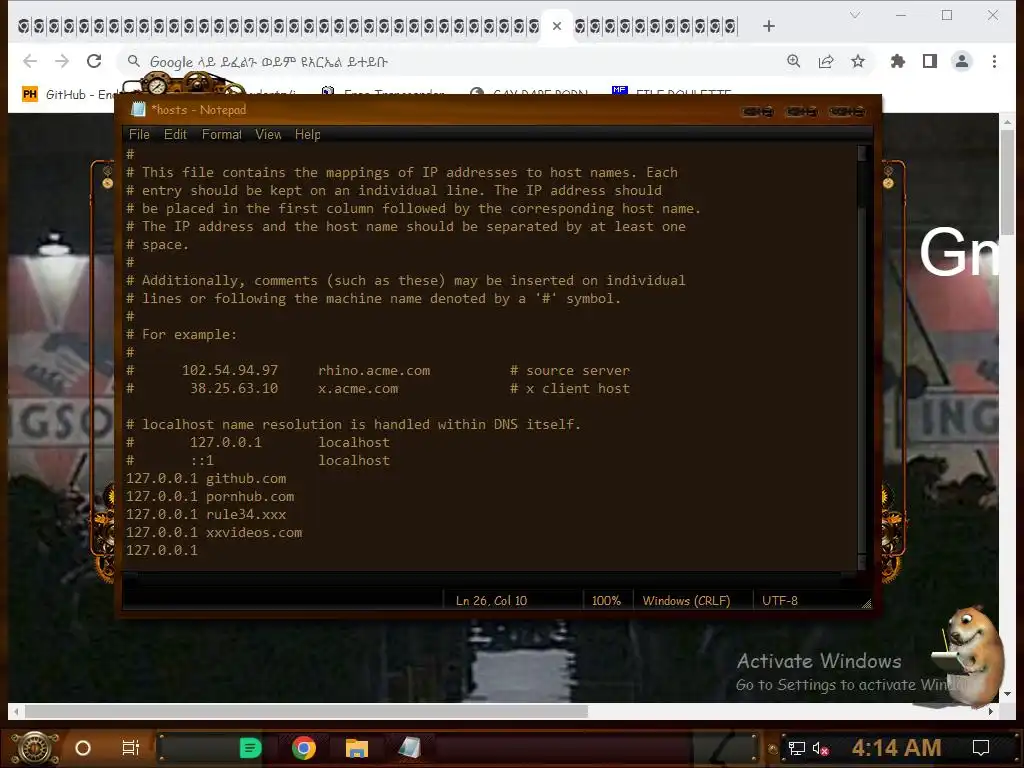Click the Start button on taskbar
This screenshot has height=768, width=1024.
34,748
